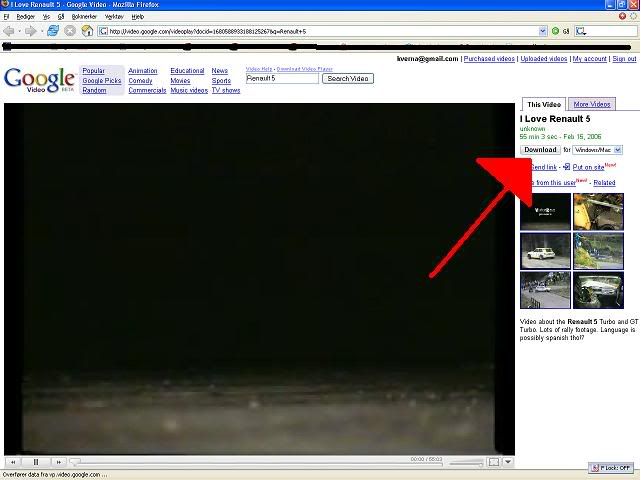Screen dimensions: 641x480
Task: Select the Video presents title thumbnail
Action: [x=545, y=212]
